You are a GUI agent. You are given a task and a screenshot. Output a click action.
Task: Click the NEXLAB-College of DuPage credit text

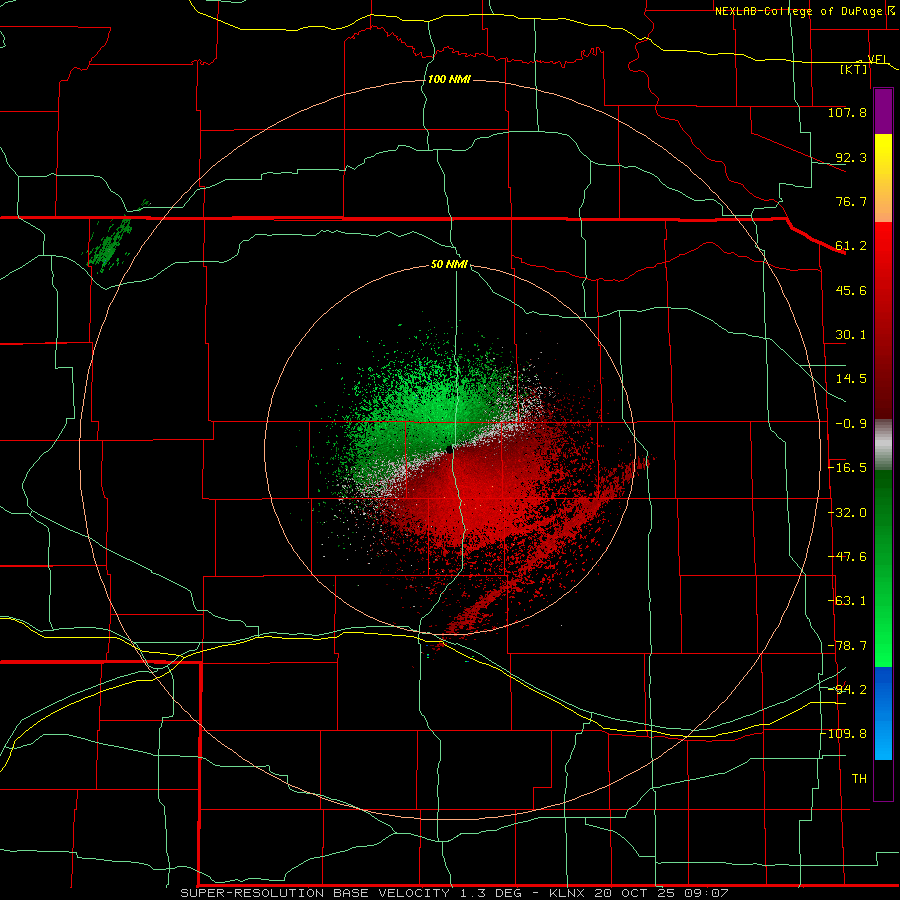798,11
